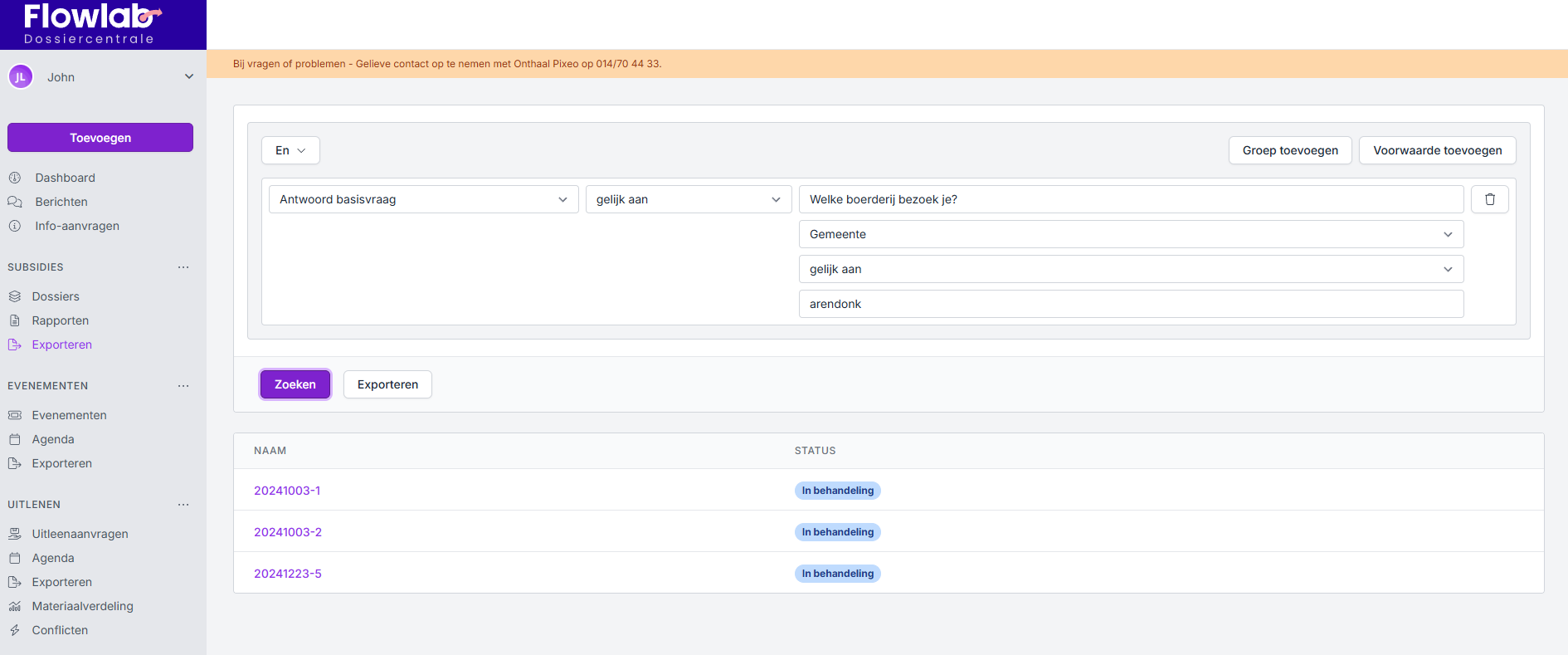The height and width of the screenshot is (655, 1568).
Task: Open the Evenementen section options menu
Action: tap(183, 386)
